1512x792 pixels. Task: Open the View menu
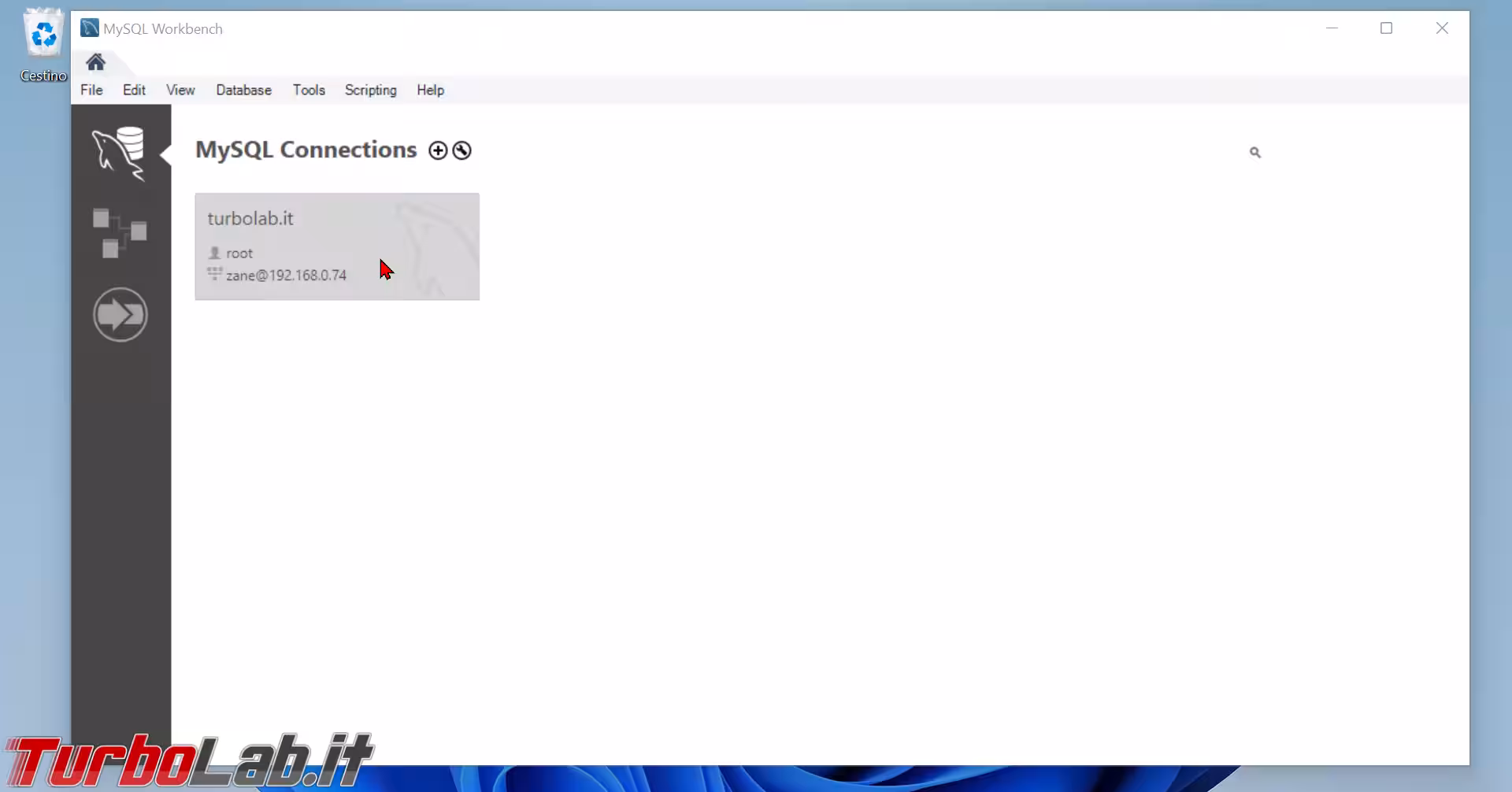click(x=180, y=90)
